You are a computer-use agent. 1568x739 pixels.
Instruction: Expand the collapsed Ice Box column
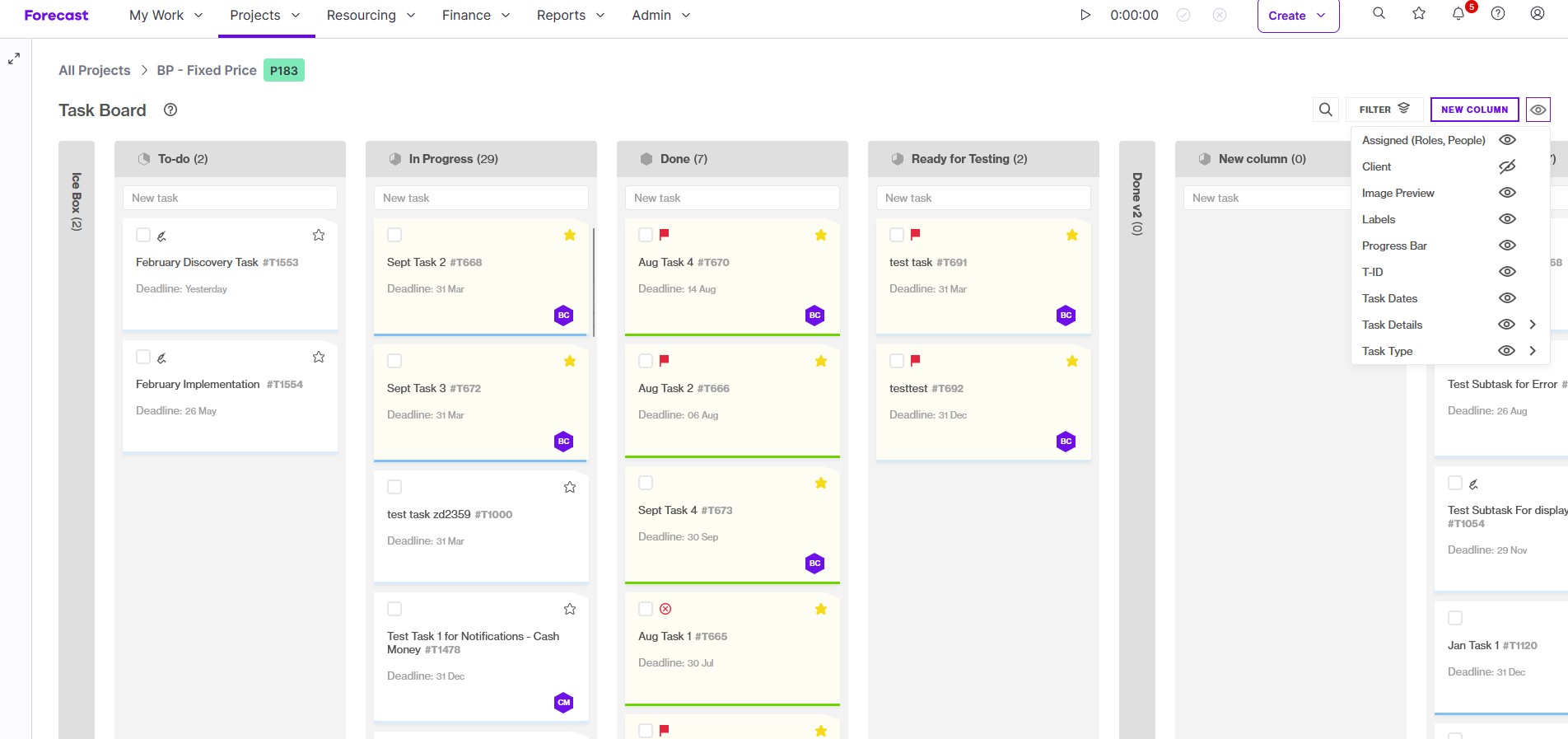click(77, 201)
